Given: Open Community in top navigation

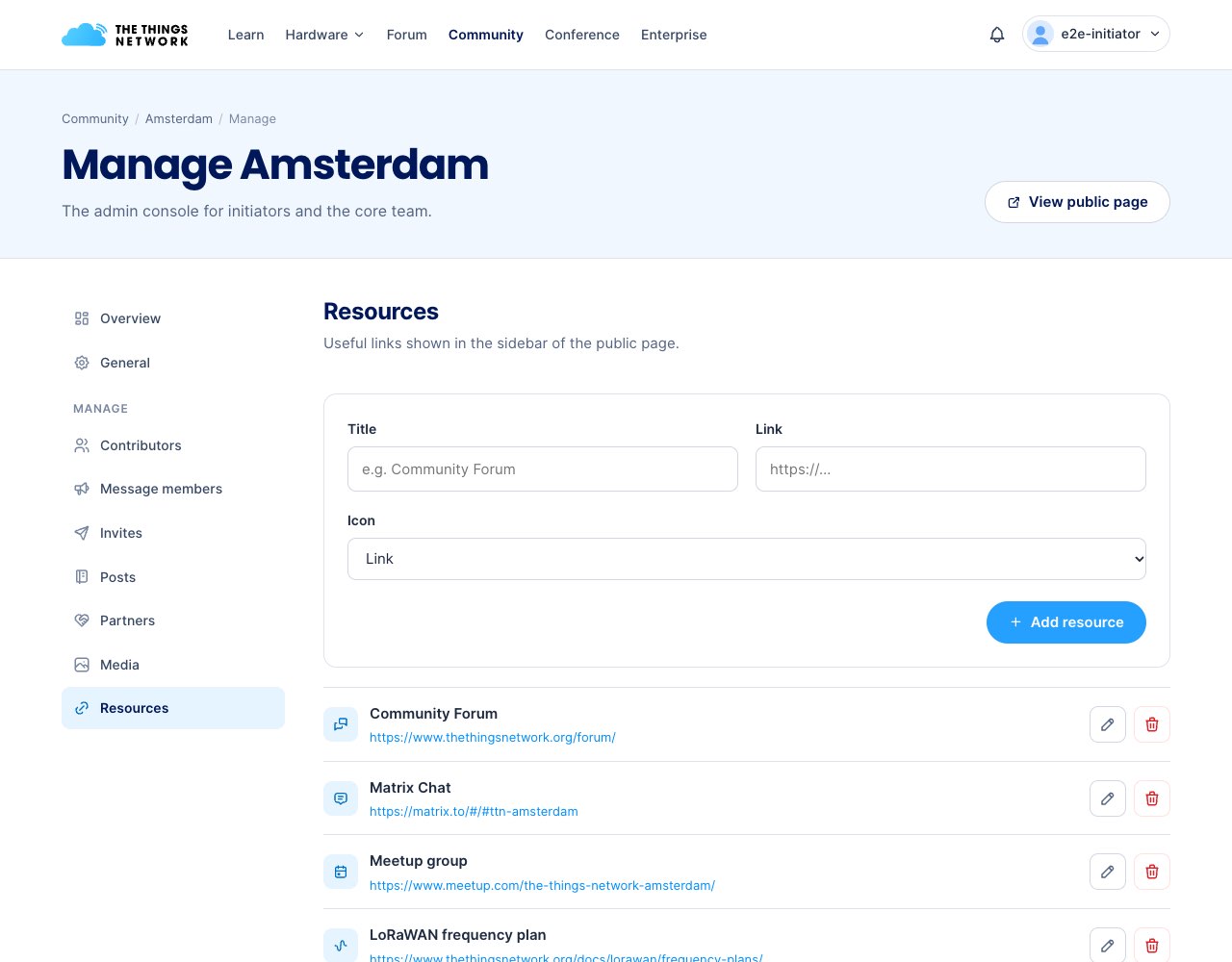Looking at the screenshot, I should pos(486,35).
